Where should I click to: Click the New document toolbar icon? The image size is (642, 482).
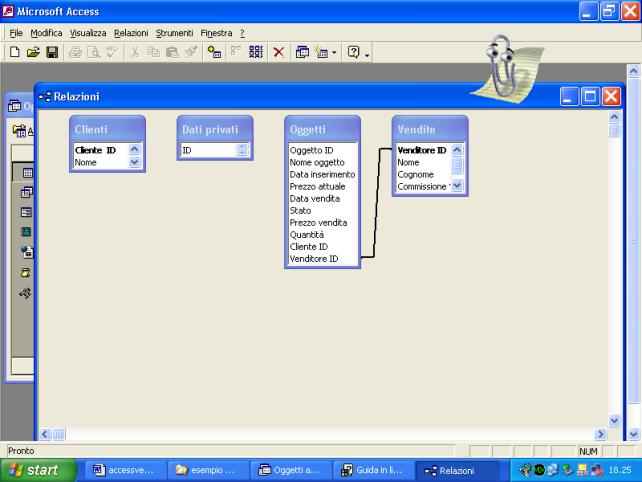15,52
